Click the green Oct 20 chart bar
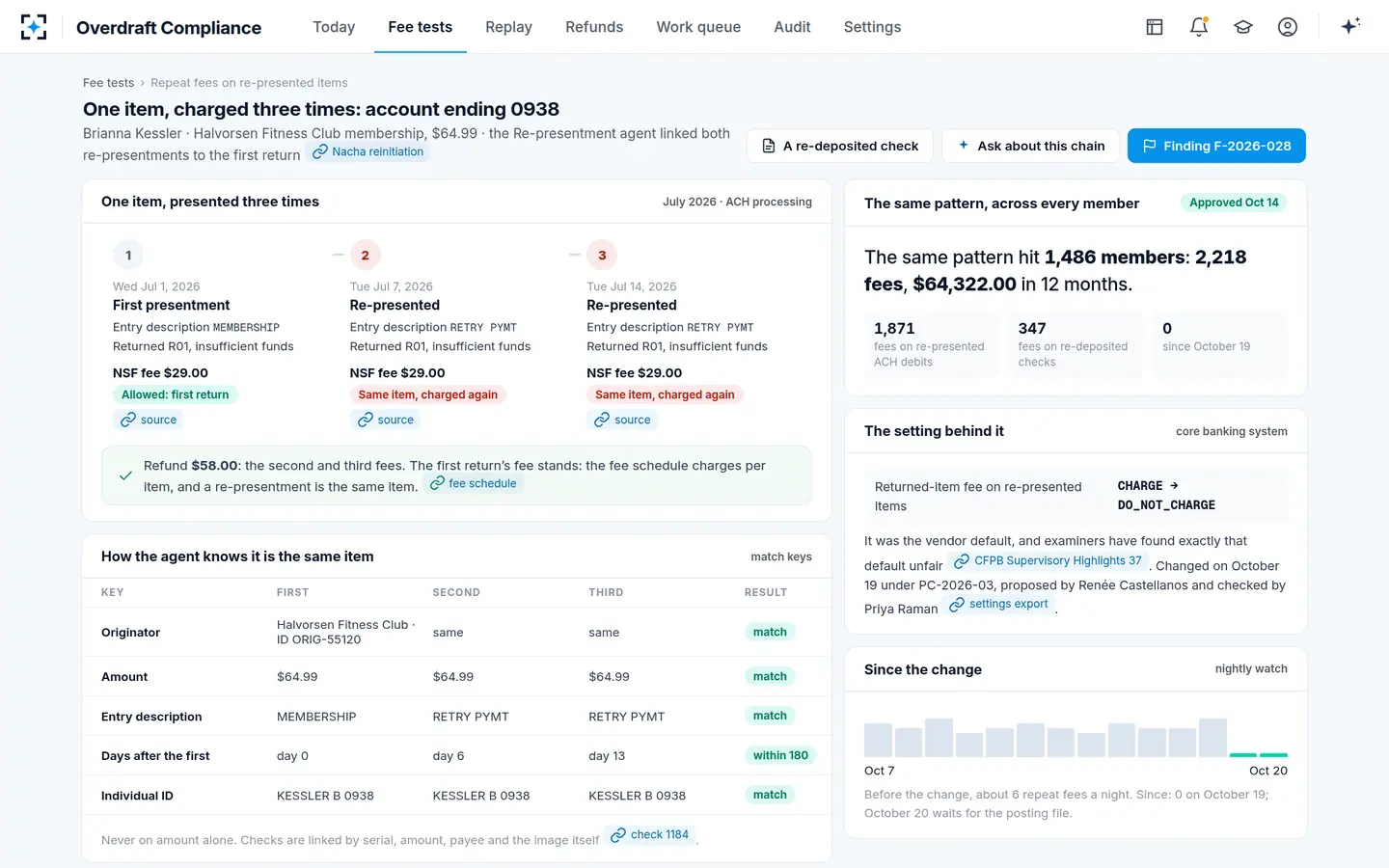 (x=1274, y=754)
